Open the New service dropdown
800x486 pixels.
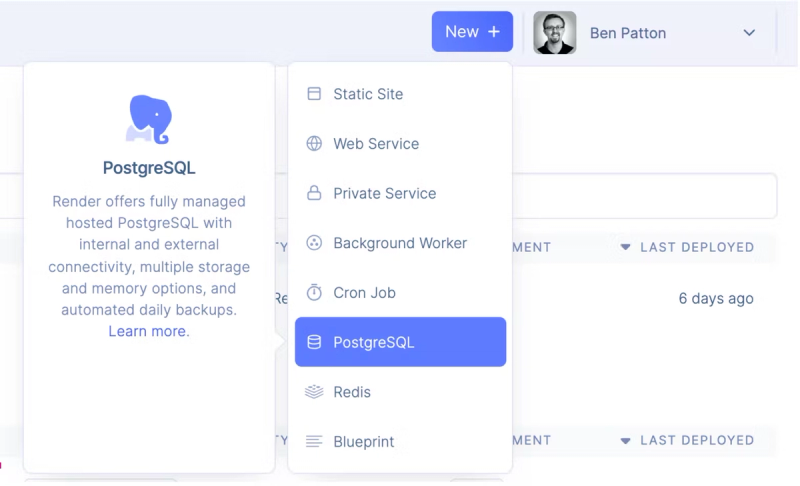(x=472, y=32)
